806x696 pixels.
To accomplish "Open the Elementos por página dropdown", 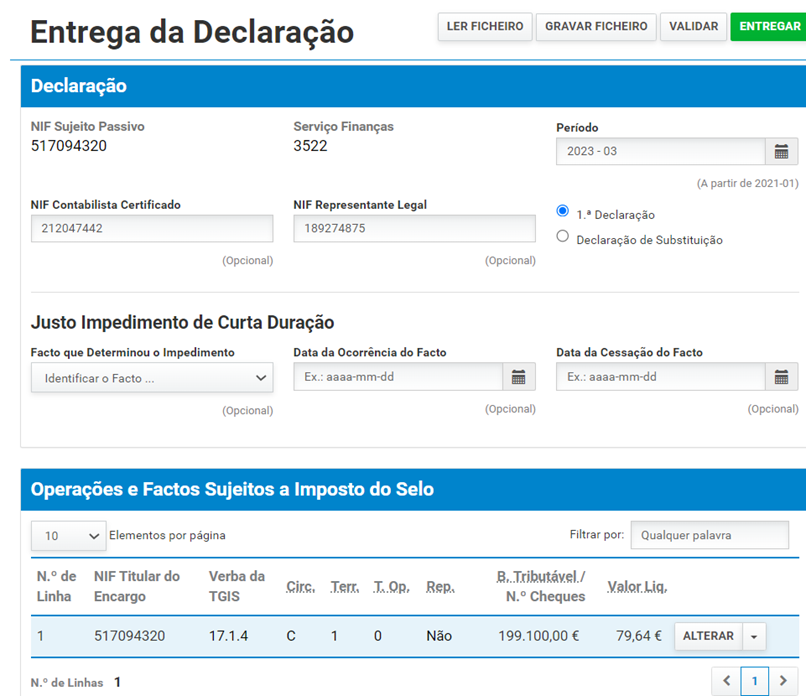I will pos(68,536).
